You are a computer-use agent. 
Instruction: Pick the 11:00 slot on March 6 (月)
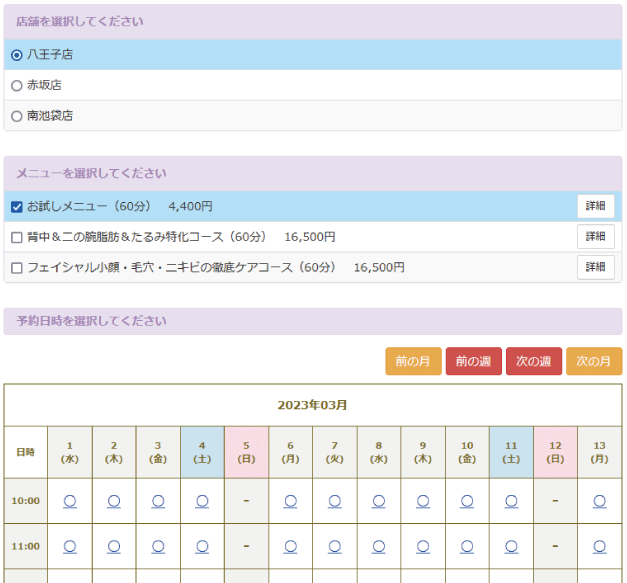pos(290,546)
